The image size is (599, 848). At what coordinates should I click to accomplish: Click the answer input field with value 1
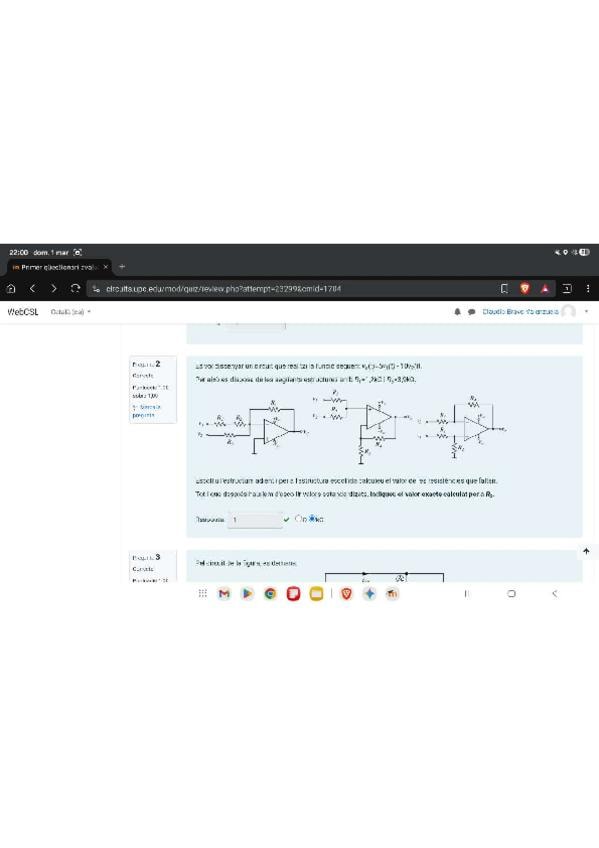click(x=255, y=520)
